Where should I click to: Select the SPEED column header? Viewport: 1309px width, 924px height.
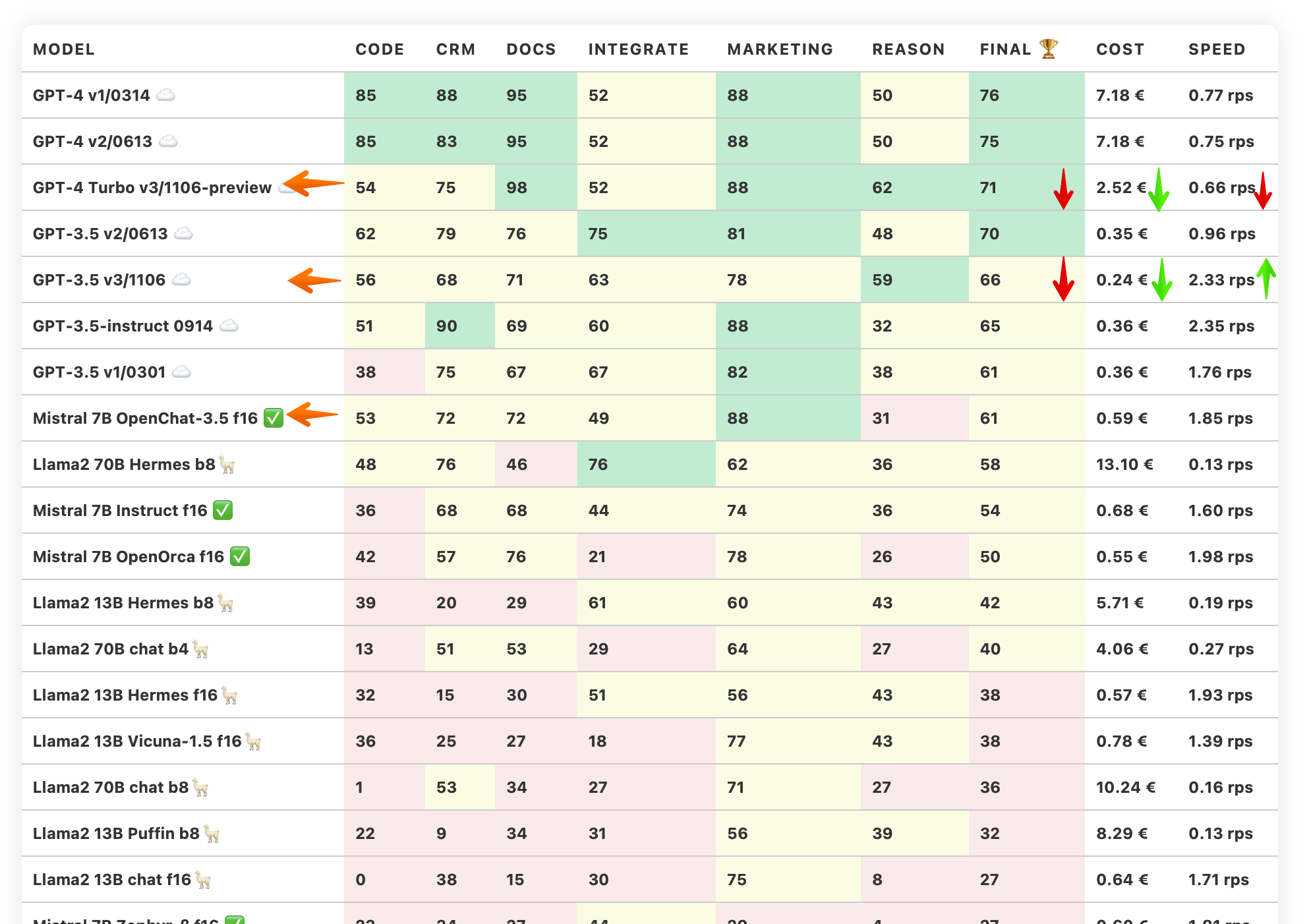point(1217,49)
